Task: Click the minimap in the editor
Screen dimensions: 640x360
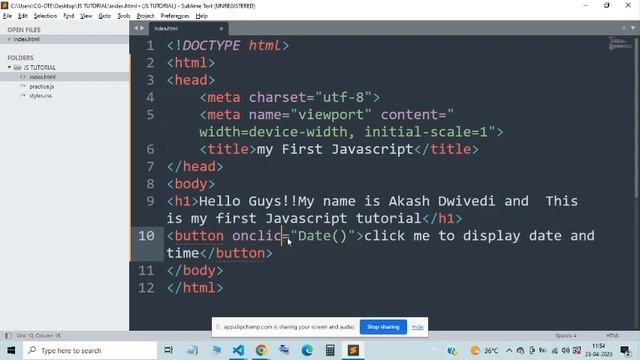Action: (620, 43)
